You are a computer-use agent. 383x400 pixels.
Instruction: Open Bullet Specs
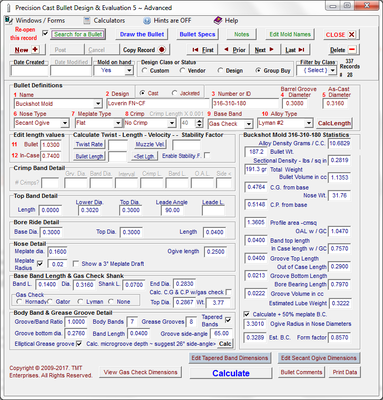tap(197, 34)
